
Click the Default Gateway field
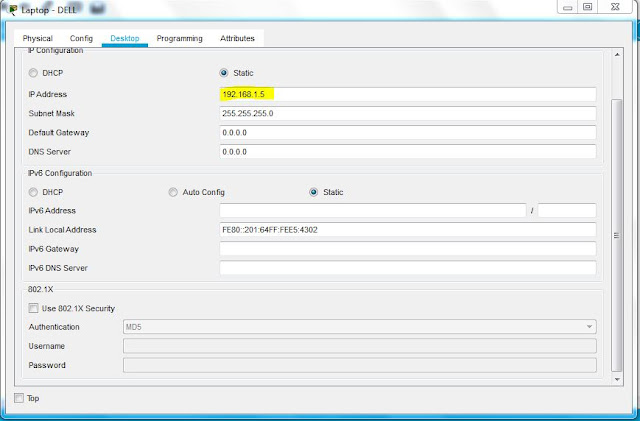(x=408, y=133)
